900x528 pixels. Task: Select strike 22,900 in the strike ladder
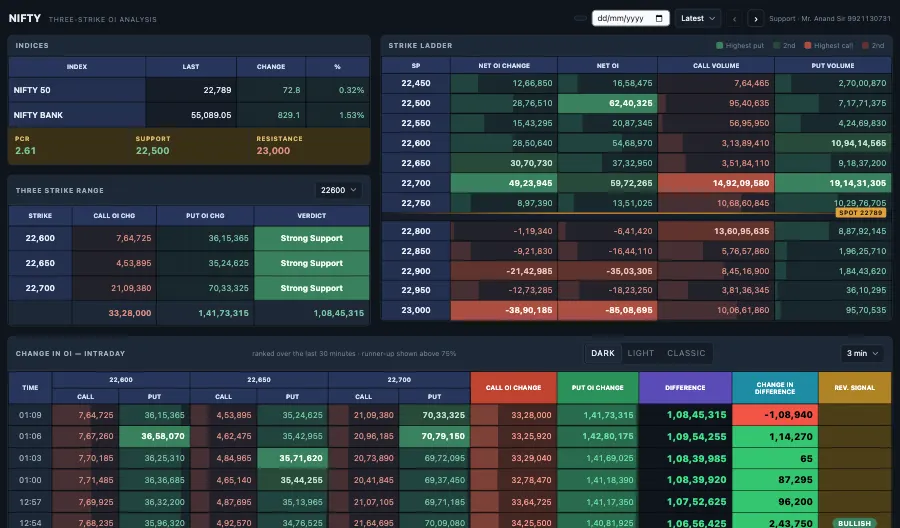point(416,271)
